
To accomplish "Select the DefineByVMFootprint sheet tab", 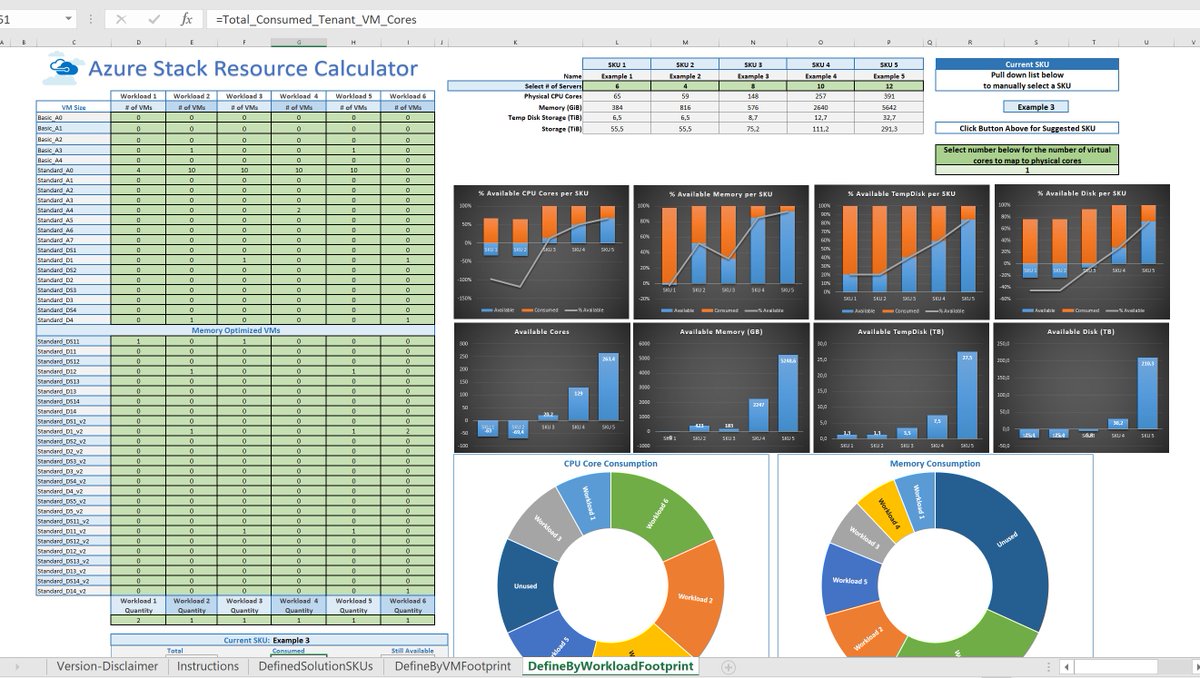I will [452, 666].
